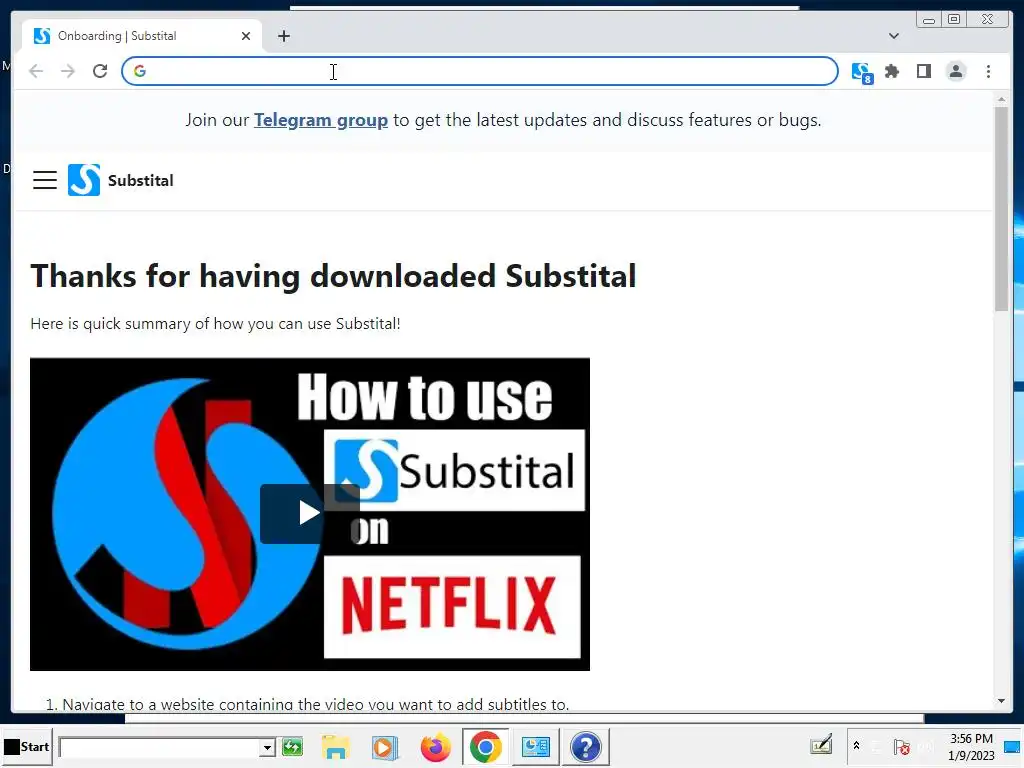Screen dimensions: 1024x768
Task: Minimize the Chrome window
Action: point(928,20)
